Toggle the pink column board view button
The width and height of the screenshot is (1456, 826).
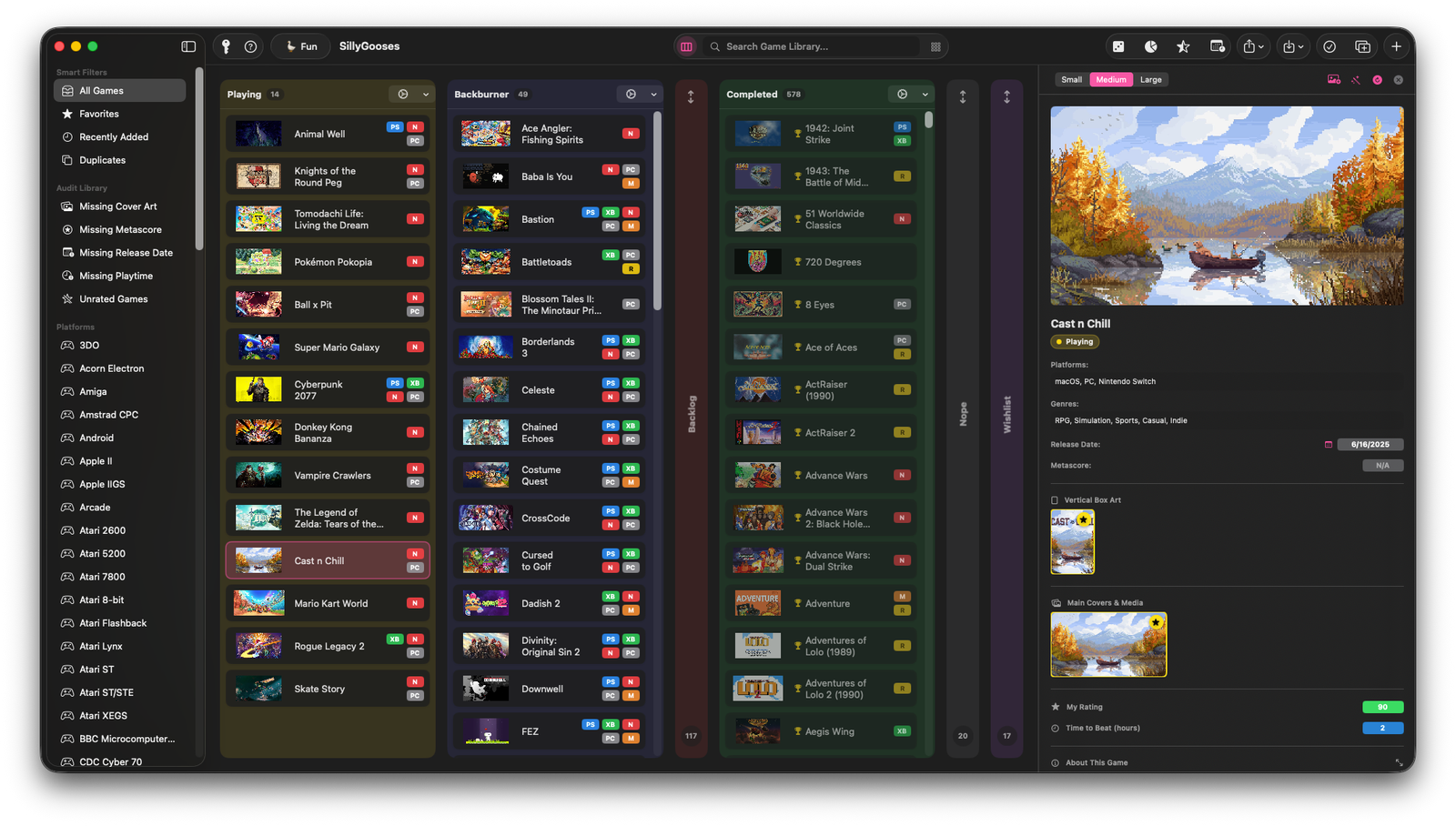(x=687, y=46)
